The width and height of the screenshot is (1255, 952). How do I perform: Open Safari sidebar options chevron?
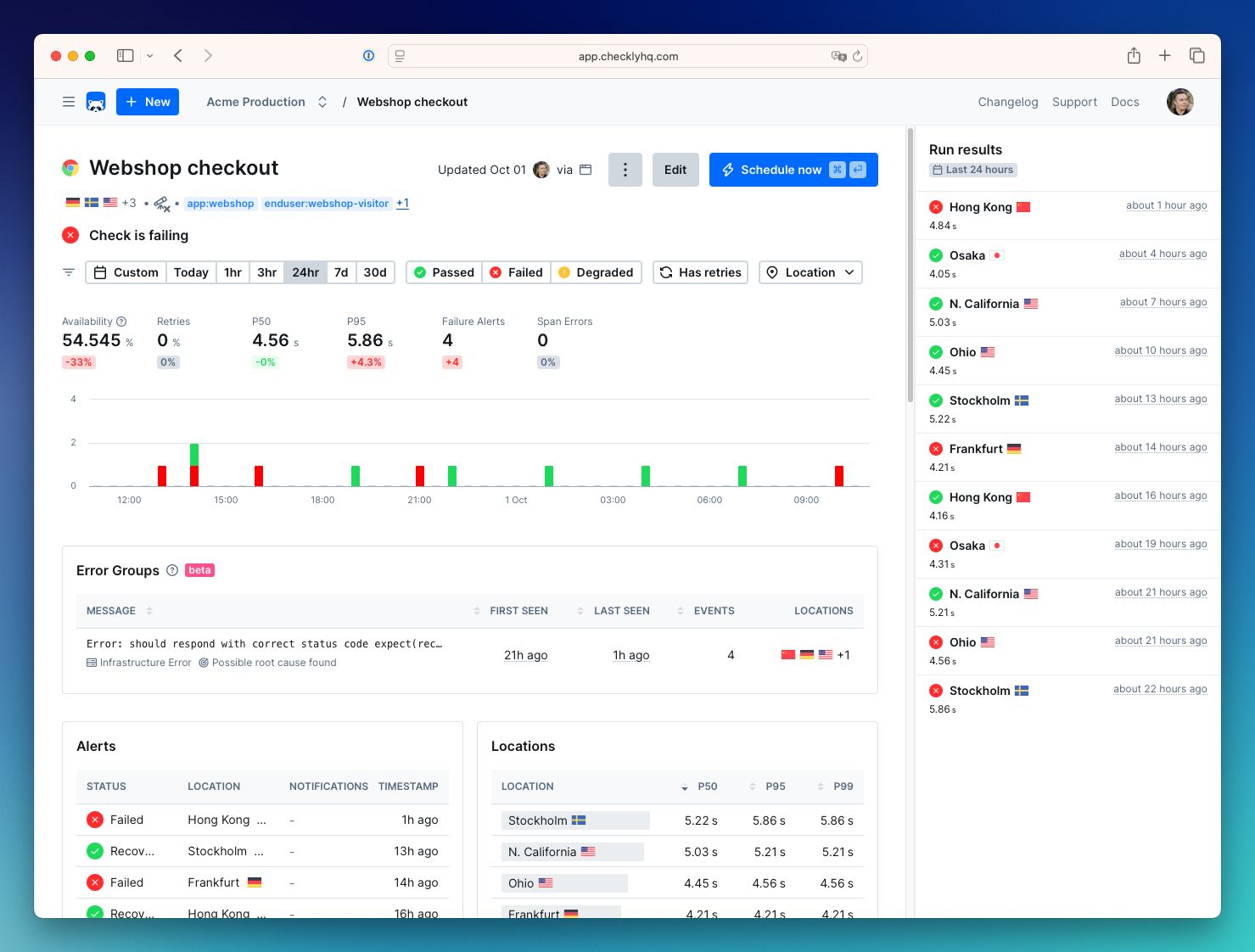point(150,56)
